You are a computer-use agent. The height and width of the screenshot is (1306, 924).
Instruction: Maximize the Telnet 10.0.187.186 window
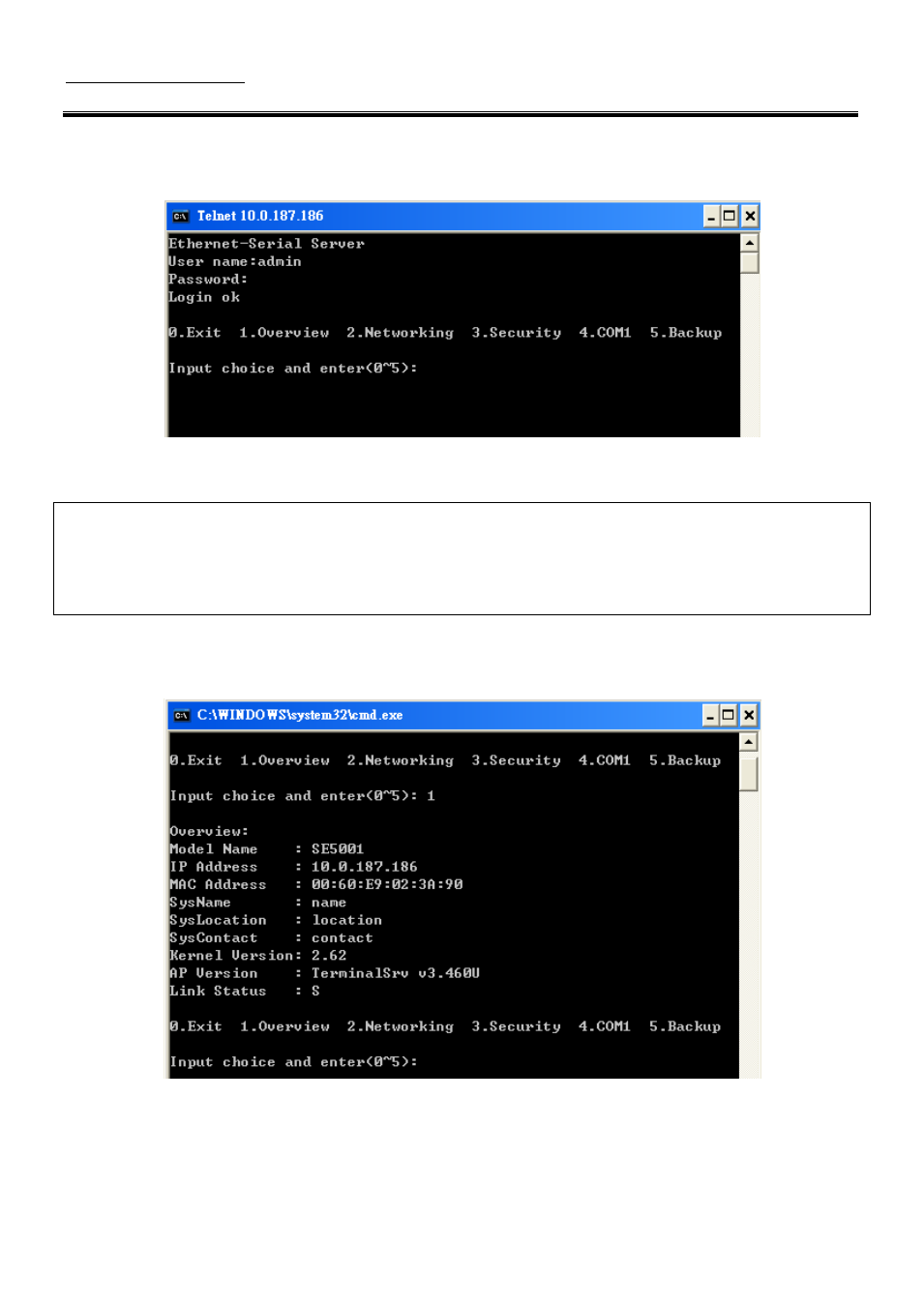(x=730, y=216)
